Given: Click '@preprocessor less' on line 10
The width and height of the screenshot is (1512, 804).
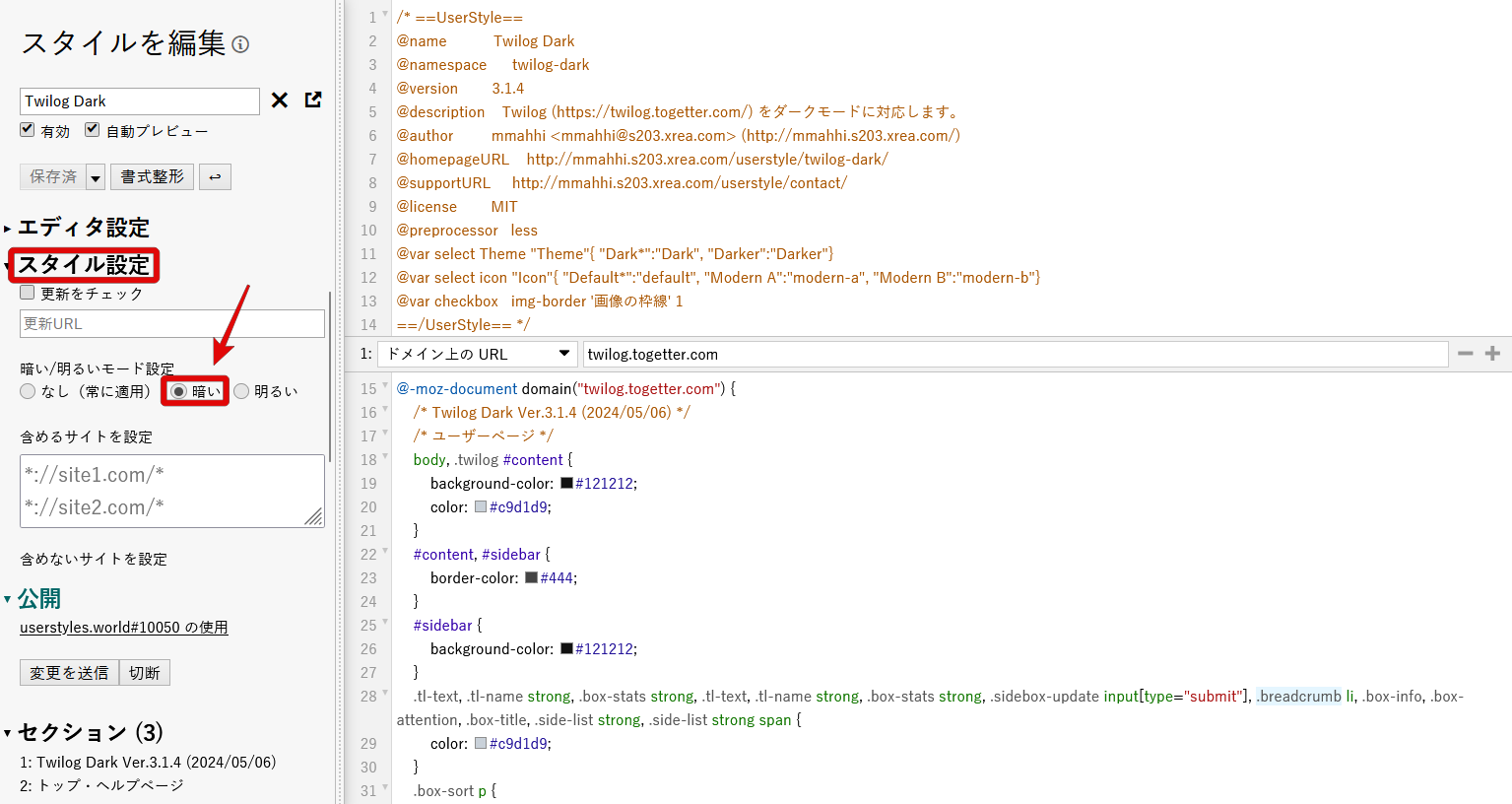Looking at the screenshot, I should click(x=467, y=231).
